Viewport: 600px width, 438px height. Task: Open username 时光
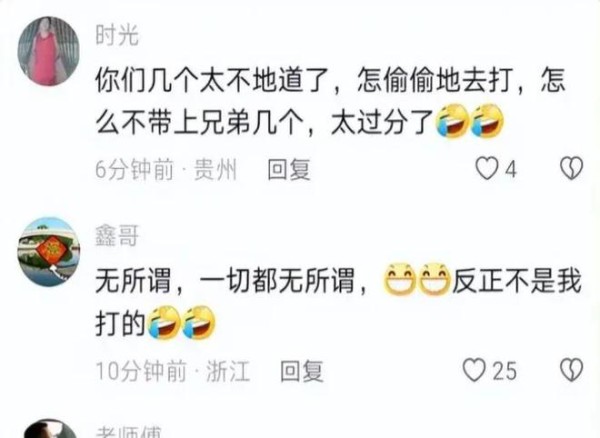point(117,36)
